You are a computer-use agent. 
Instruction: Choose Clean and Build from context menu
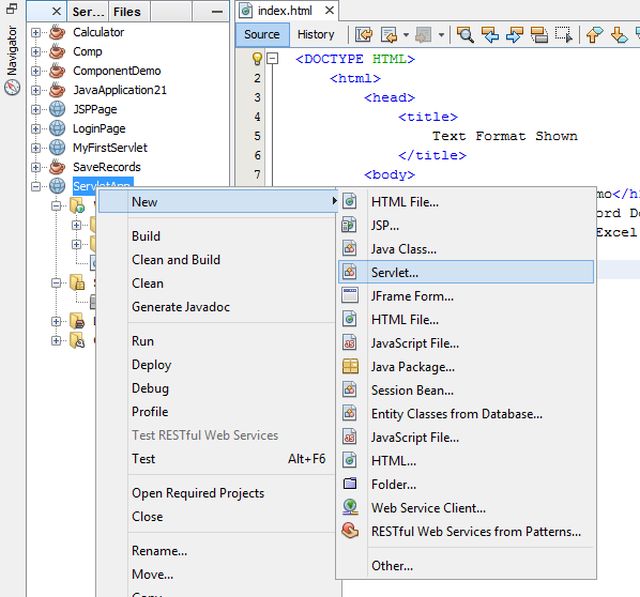click(176, 260)
